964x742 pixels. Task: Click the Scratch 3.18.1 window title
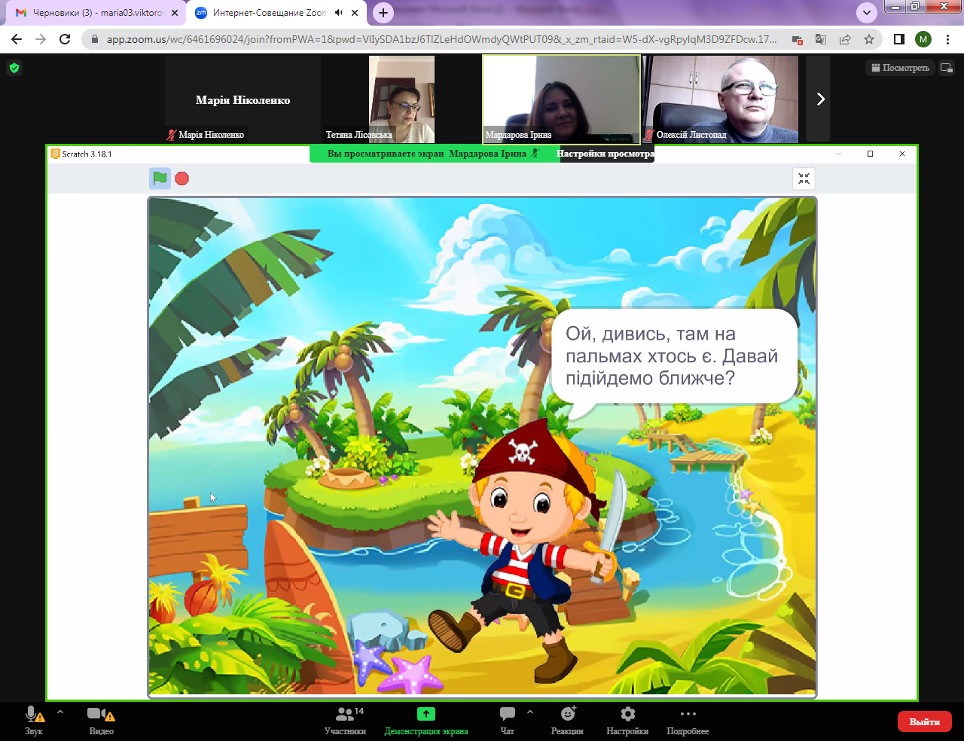(86, 154)
